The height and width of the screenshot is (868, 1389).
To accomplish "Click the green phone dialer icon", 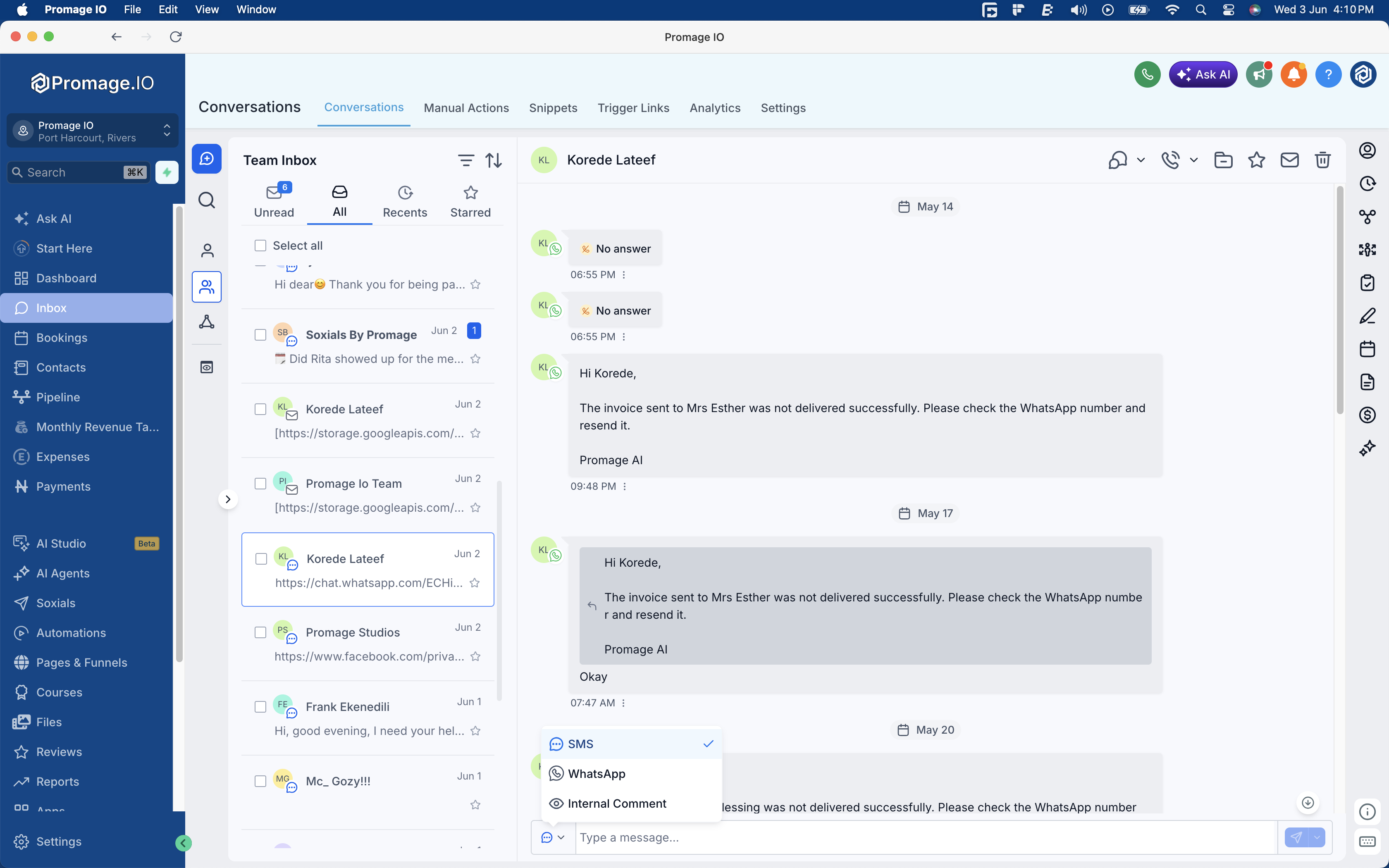I will (x=1147, y=75).
